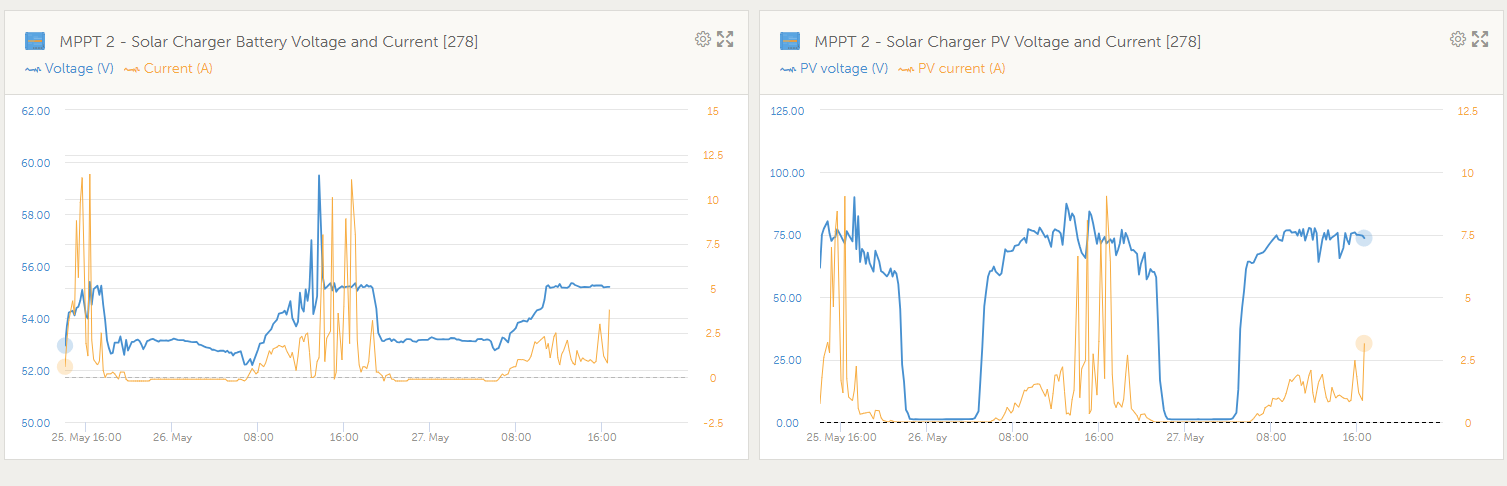Click 100.00 value on PV voltage axis
The height and width of the screenshot is (486, 1507).
[x=788, y=173]
